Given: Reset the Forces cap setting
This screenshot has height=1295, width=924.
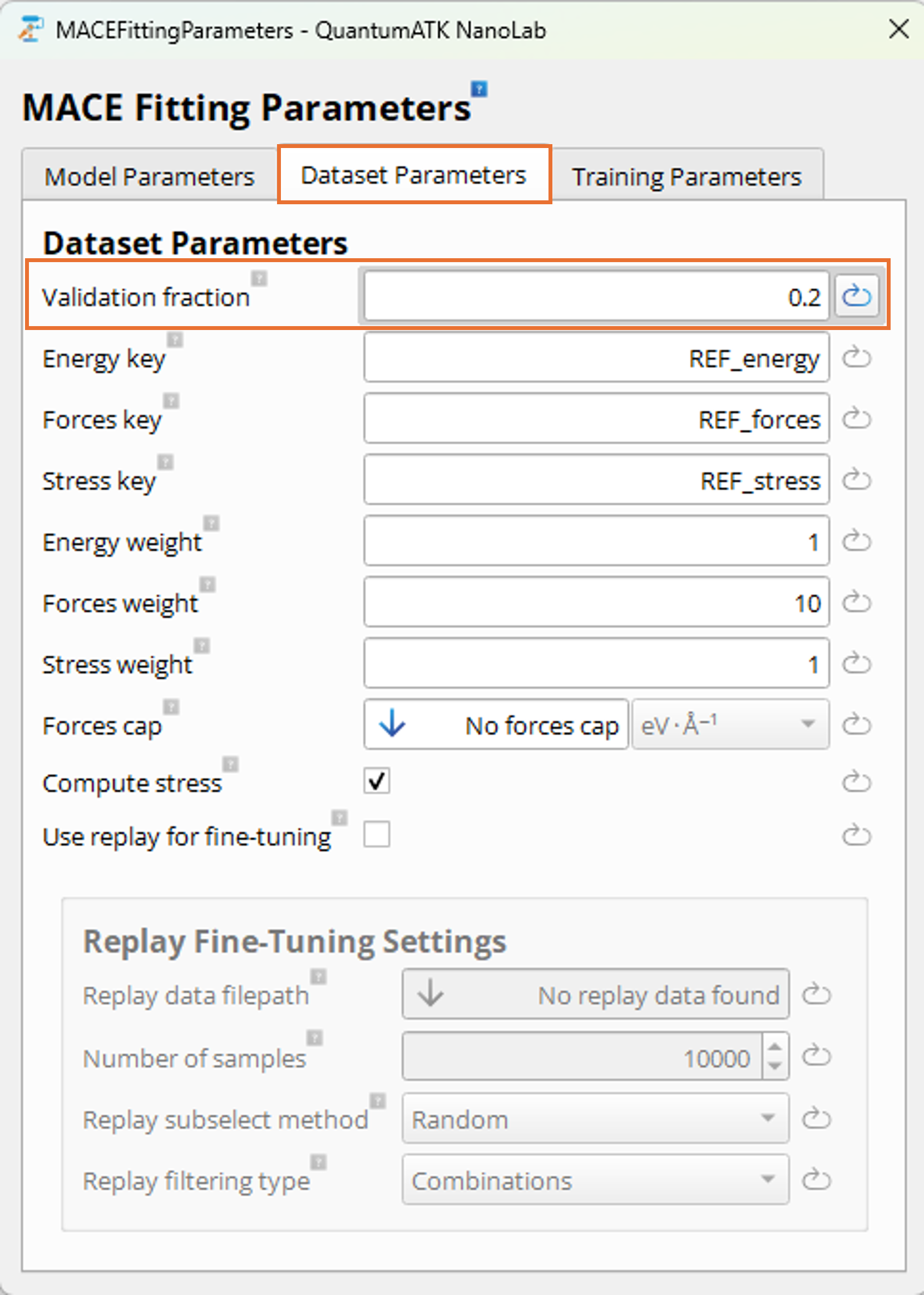Looking at the screenshot, I should [856, 725].
